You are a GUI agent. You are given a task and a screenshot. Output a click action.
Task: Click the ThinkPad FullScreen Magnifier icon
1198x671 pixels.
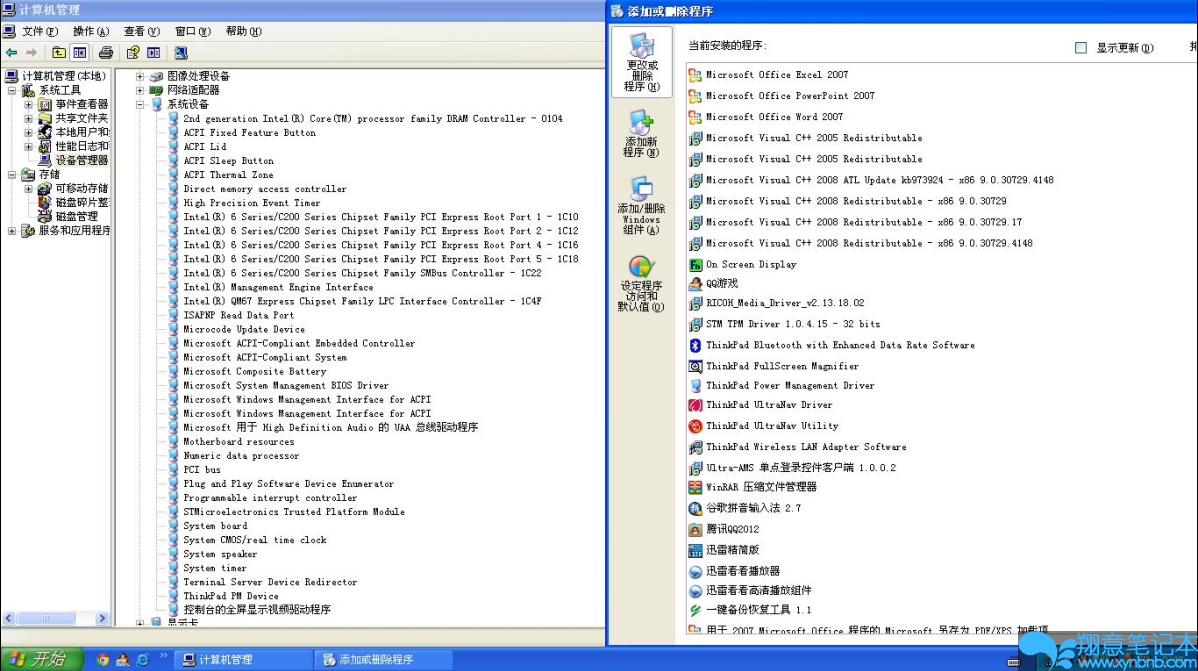(x=695, y=366)
